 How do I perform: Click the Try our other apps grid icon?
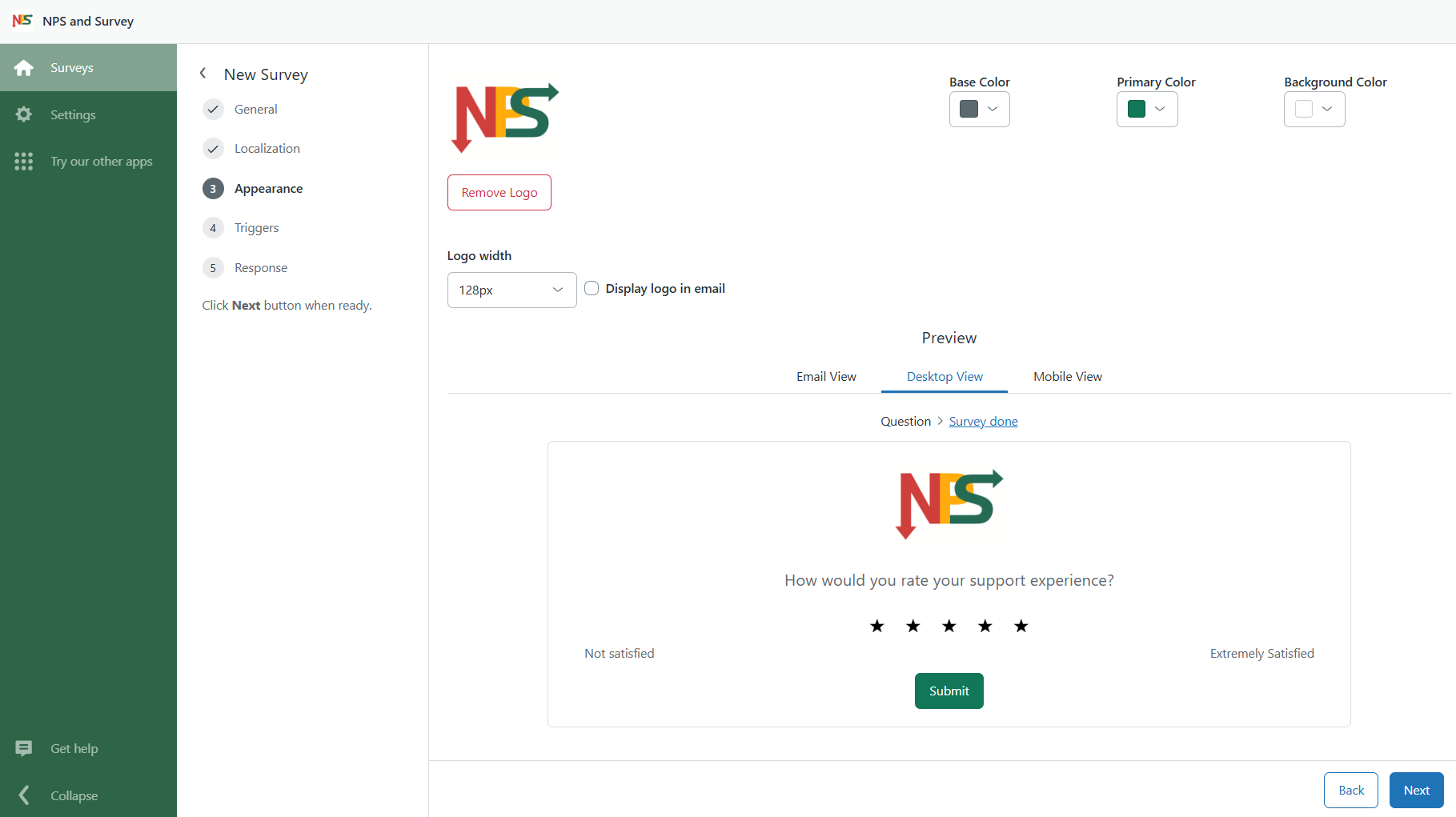pos(24,162)
